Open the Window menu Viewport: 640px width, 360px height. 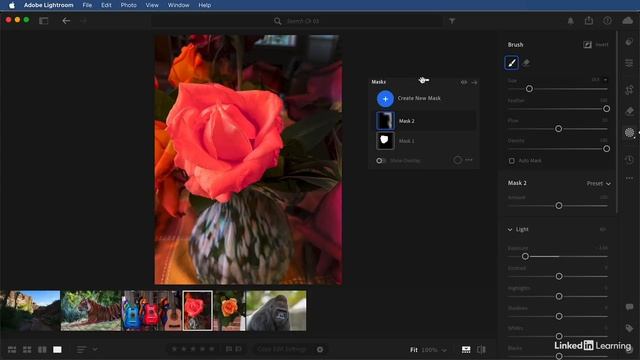point(178,5)
